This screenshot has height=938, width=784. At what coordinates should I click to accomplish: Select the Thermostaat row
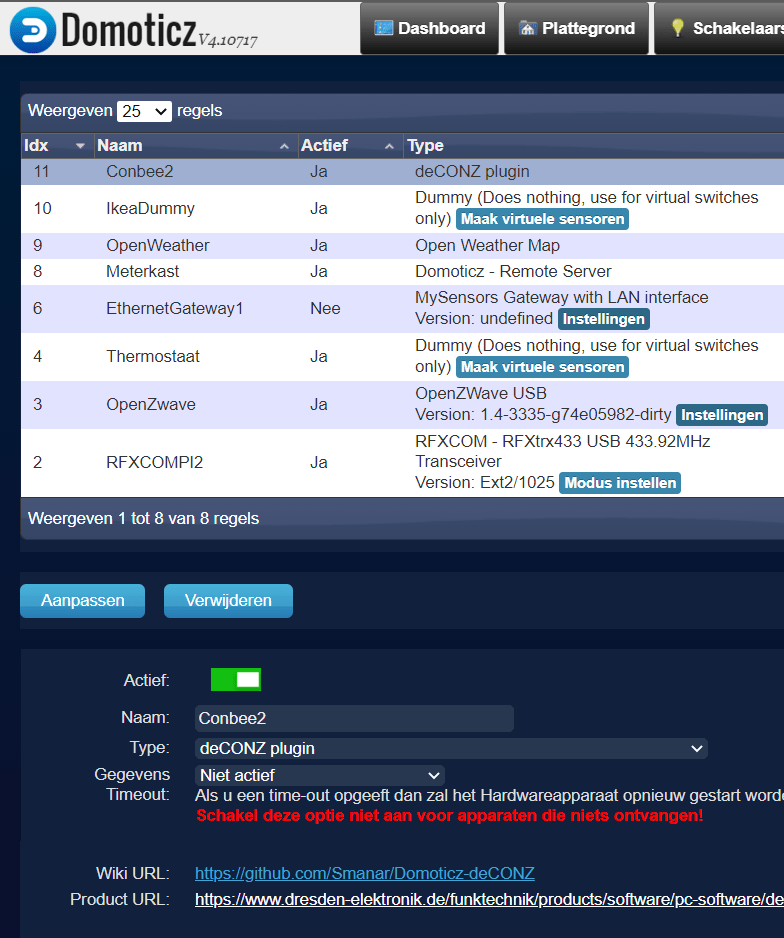tap(402, 357)
